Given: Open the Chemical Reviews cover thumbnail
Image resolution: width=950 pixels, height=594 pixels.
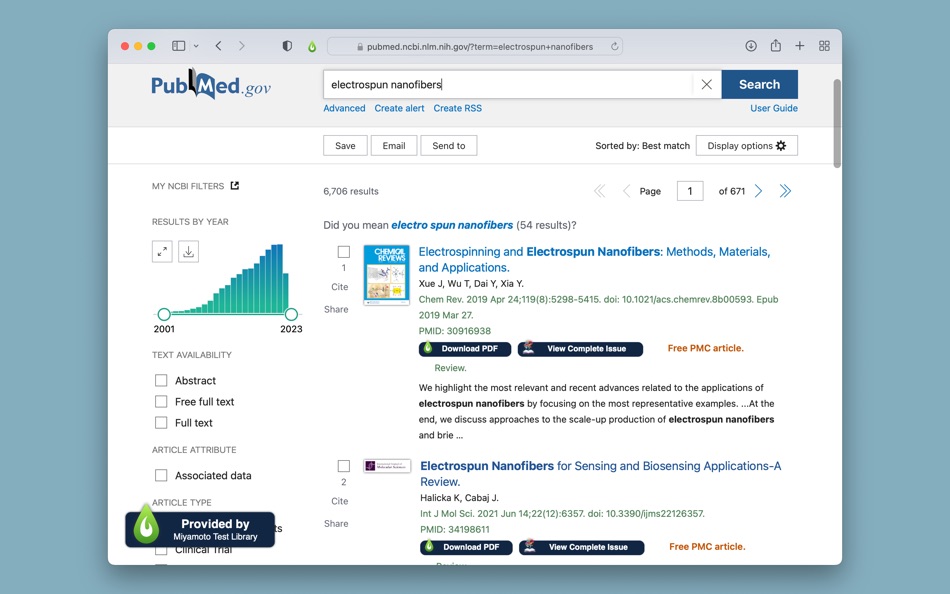Looking at the screenshot, I should click(x=387, y=275).
